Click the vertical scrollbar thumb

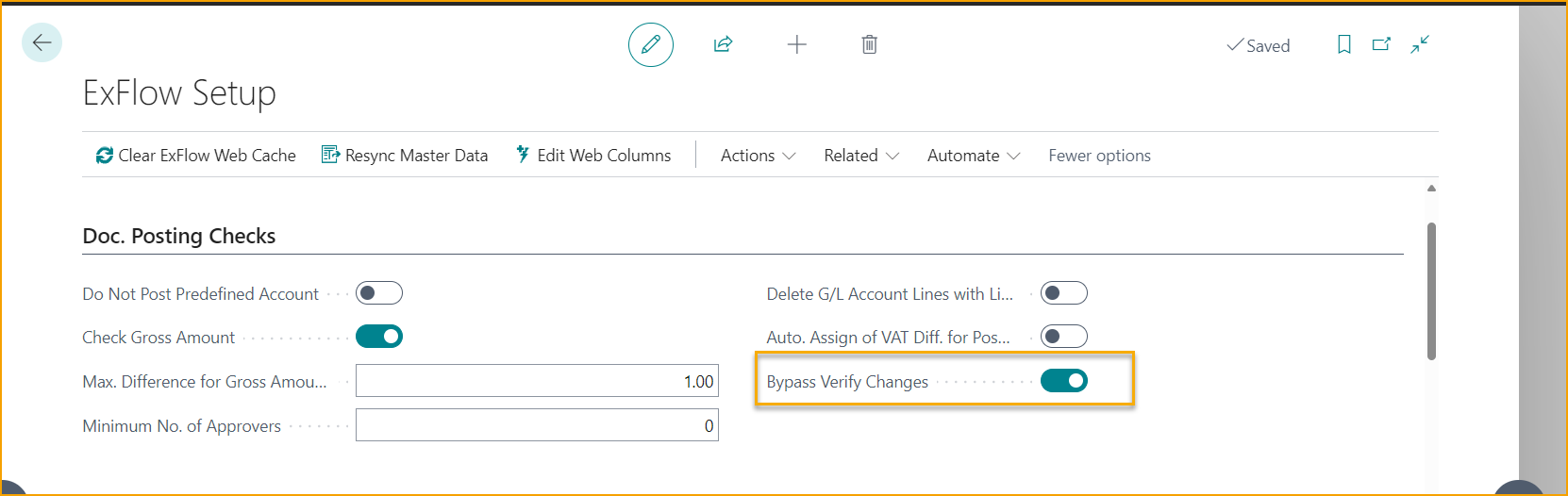[x=1431, y=291]
